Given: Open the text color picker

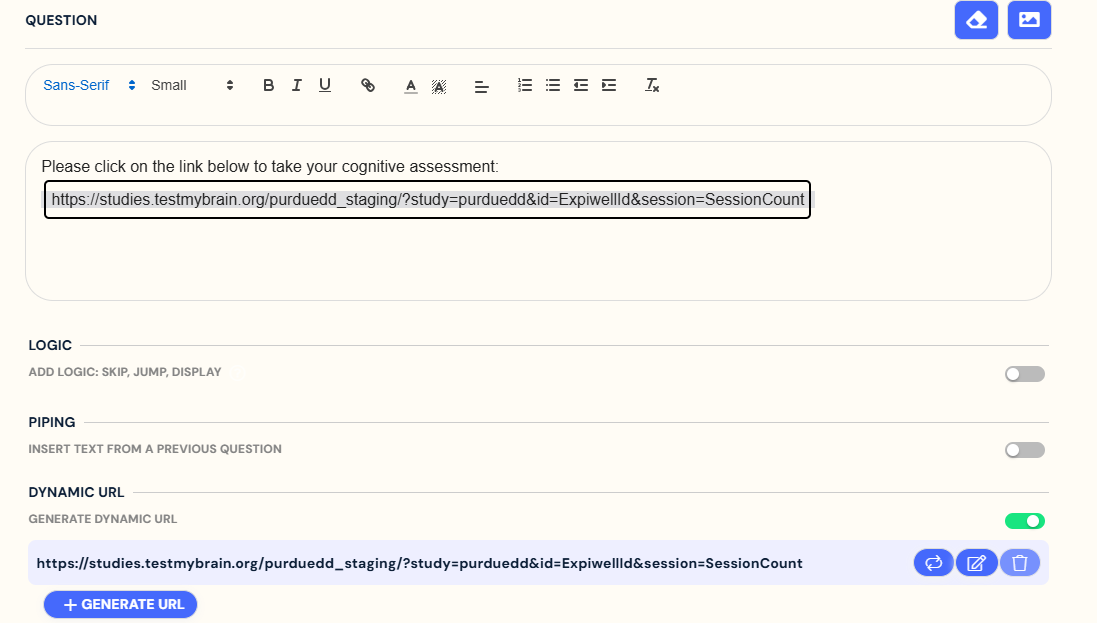Looking at the screenshot, I should [x=411, y=86].
